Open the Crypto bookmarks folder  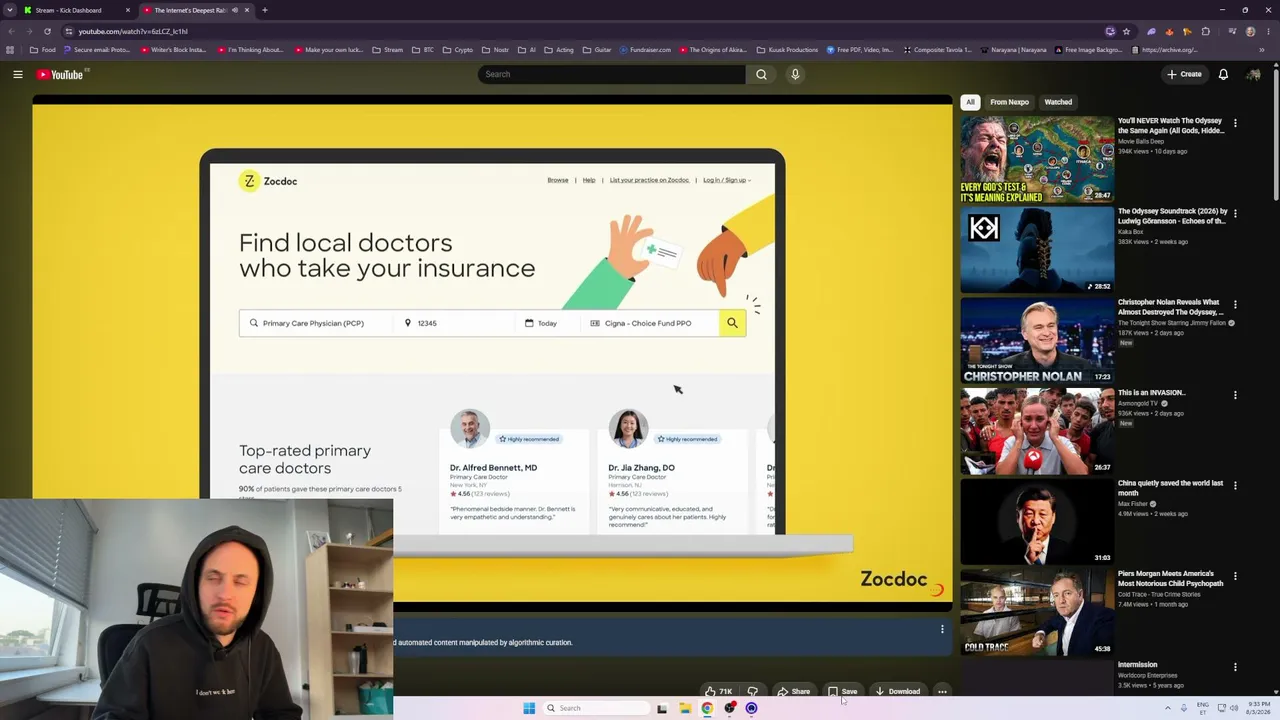tap(457, 50)
